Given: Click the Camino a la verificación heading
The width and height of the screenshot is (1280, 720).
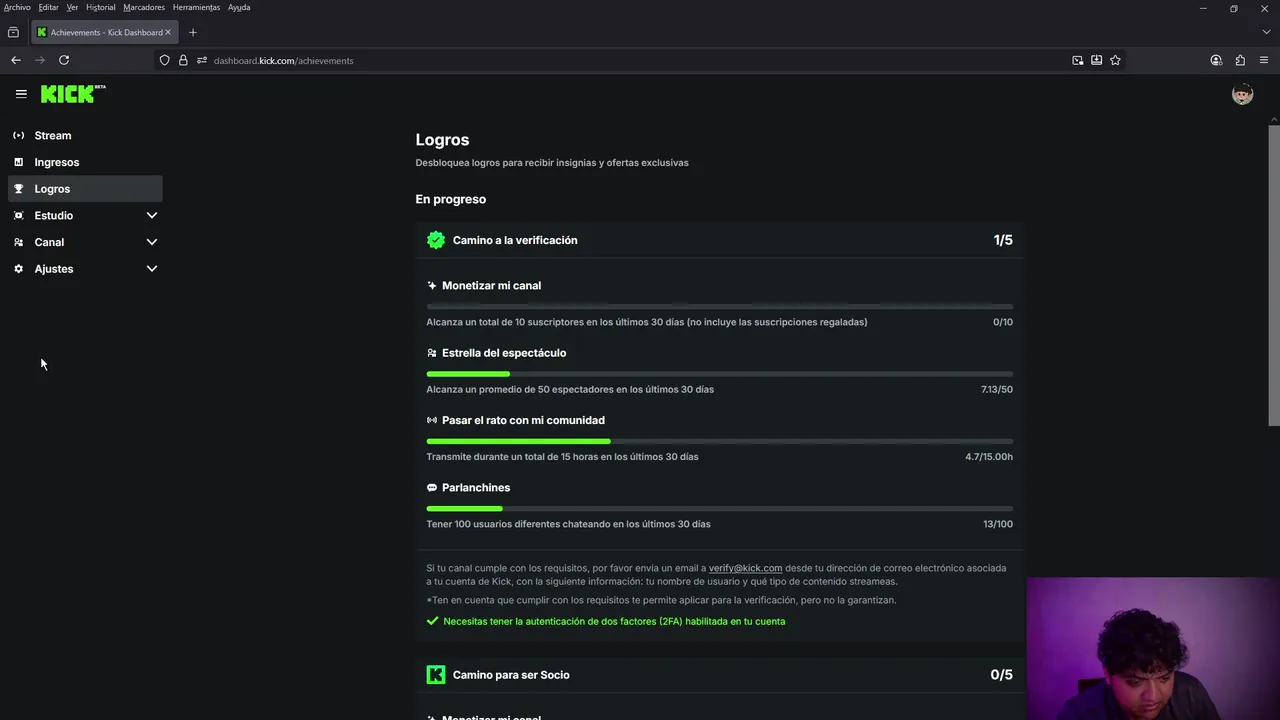Looking at the screenshot, I should coord(515,240).
